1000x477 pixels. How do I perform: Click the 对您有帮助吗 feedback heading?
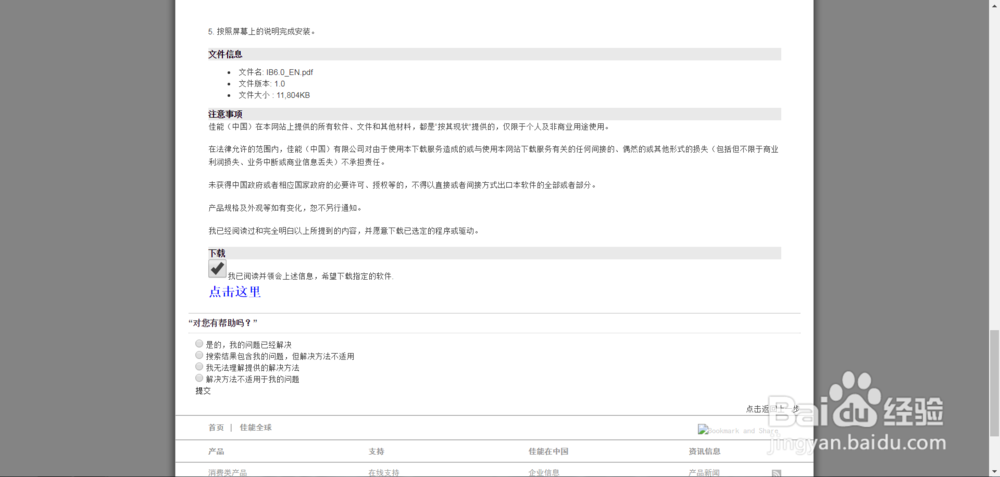click(x=223, y=323)
